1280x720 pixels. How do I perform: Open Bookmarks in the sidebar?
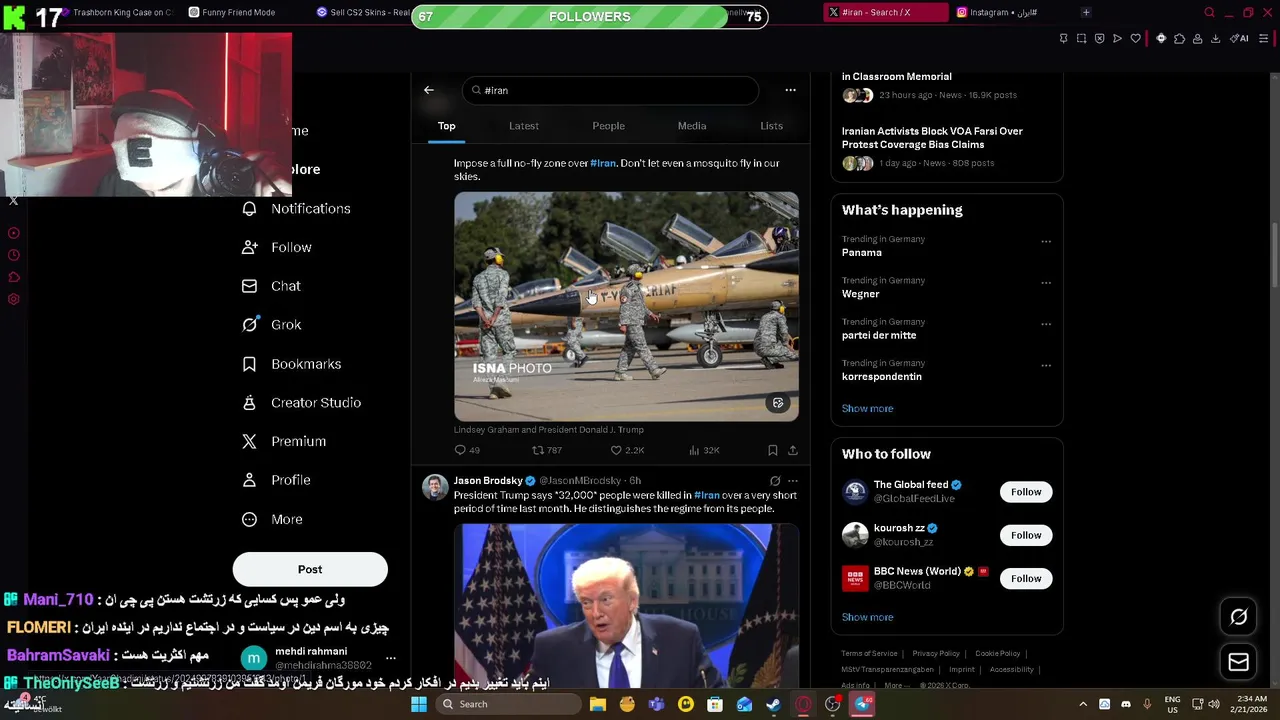click(291, 364)
